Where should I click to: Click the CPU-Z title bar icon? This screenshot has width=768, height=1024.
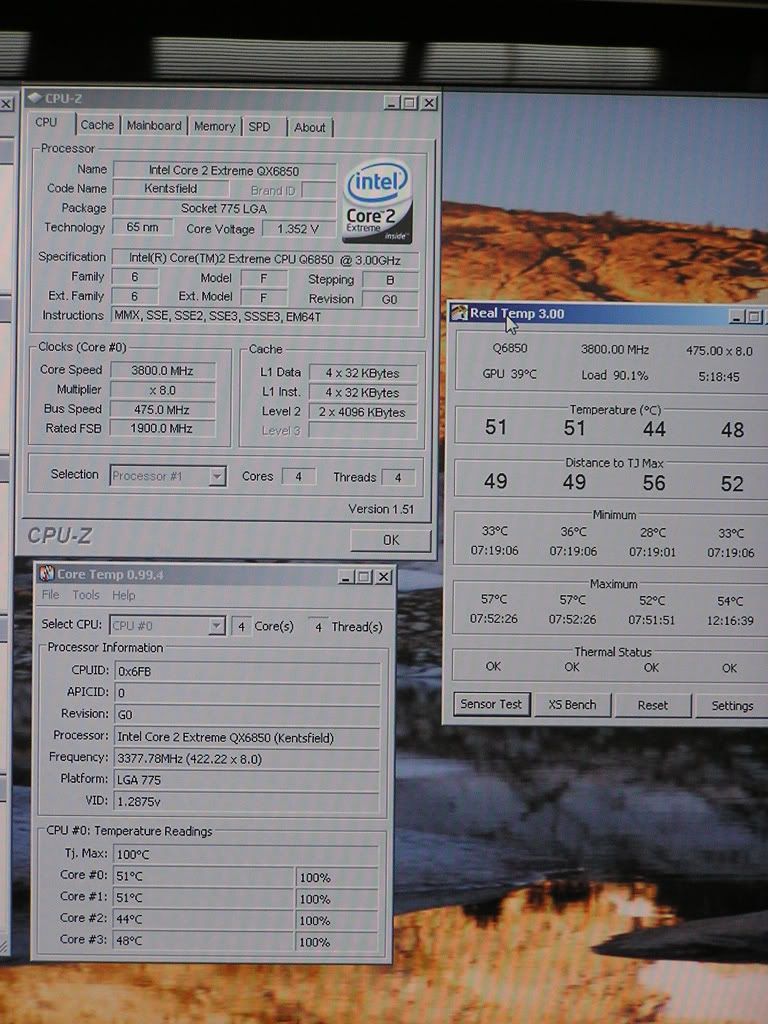[x=35, y=99]
